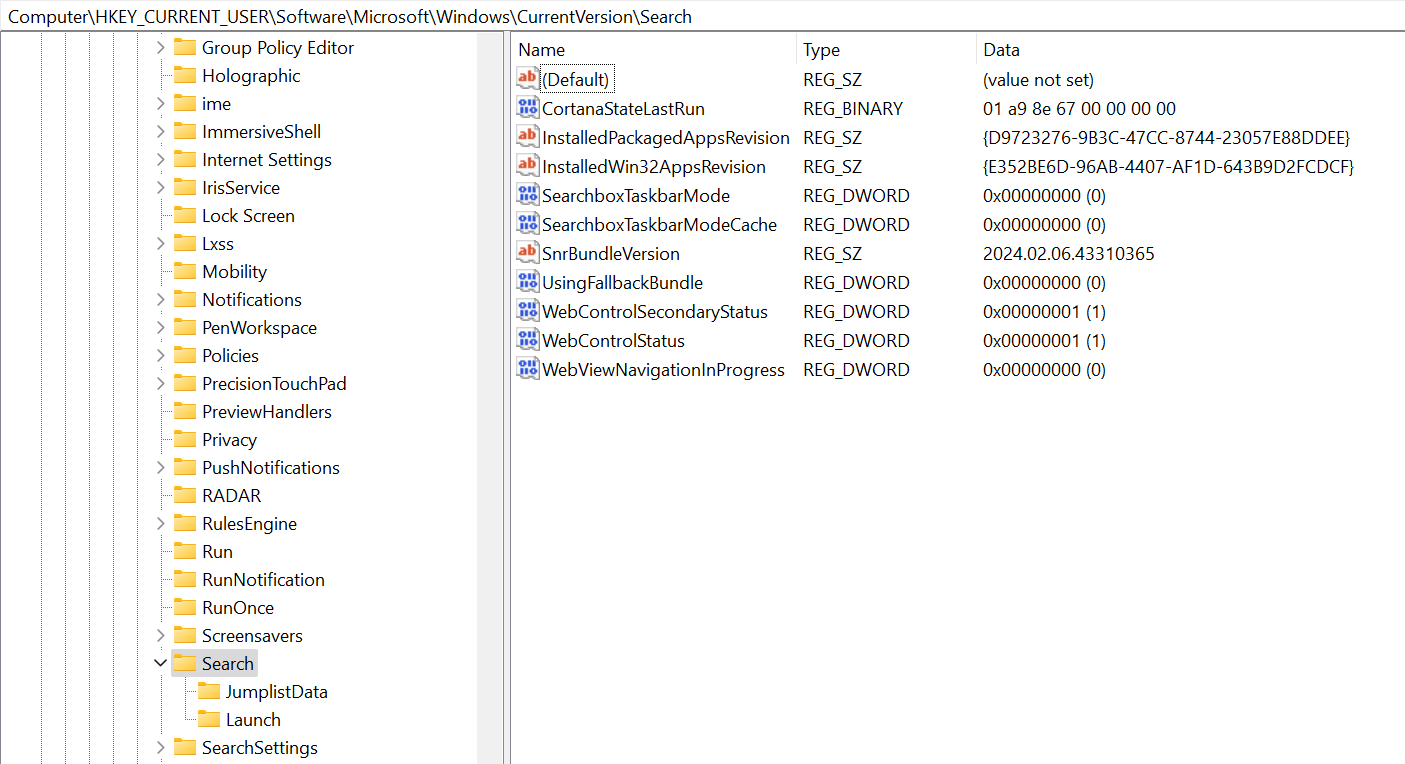Click the UsingFallbackBundle data value 0x00000000 (0)
Viewport: 1405px width, 764px height.
click(1044, 282)
